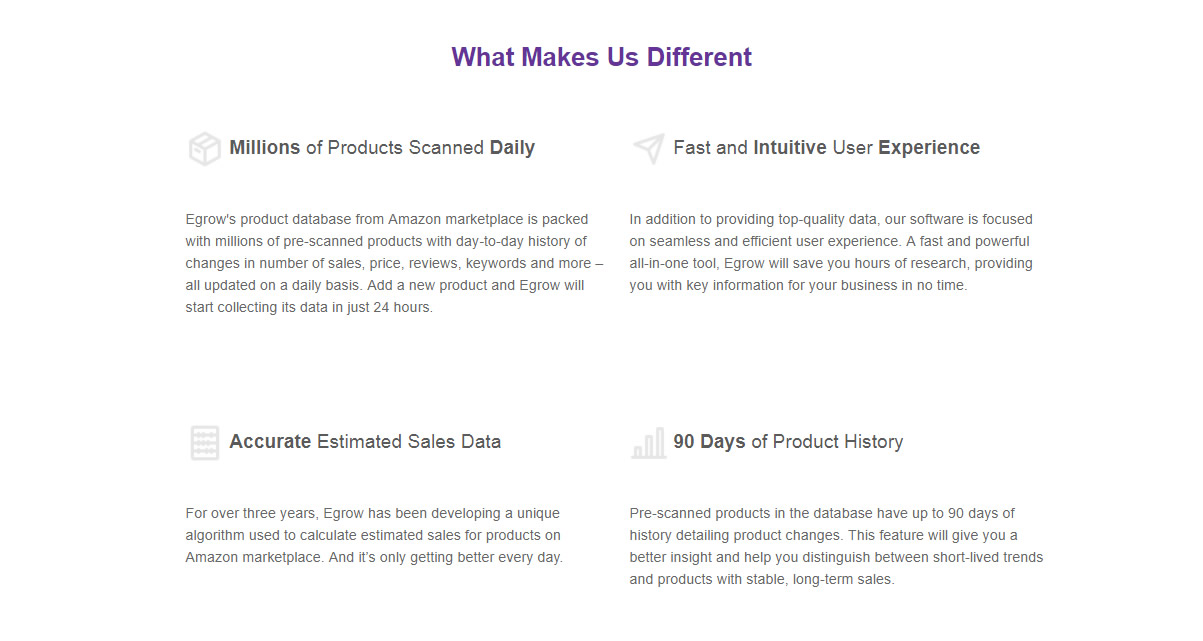Click the bar chart icon beside 90 Days
The height and width of the screenshot is (641, 1203).
tap(648, 443)
